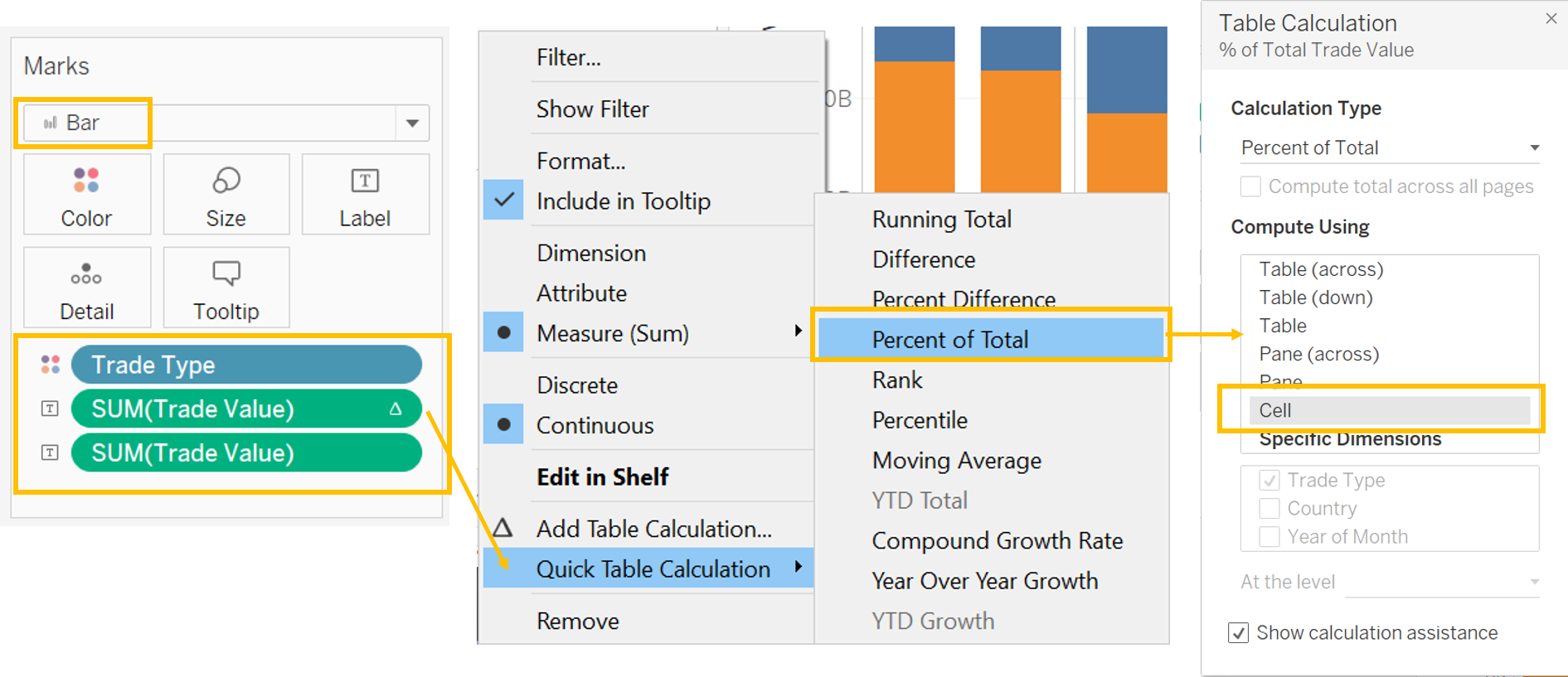
Task: Enable Compute total across all pages
Action: (x=1250, y=186)
